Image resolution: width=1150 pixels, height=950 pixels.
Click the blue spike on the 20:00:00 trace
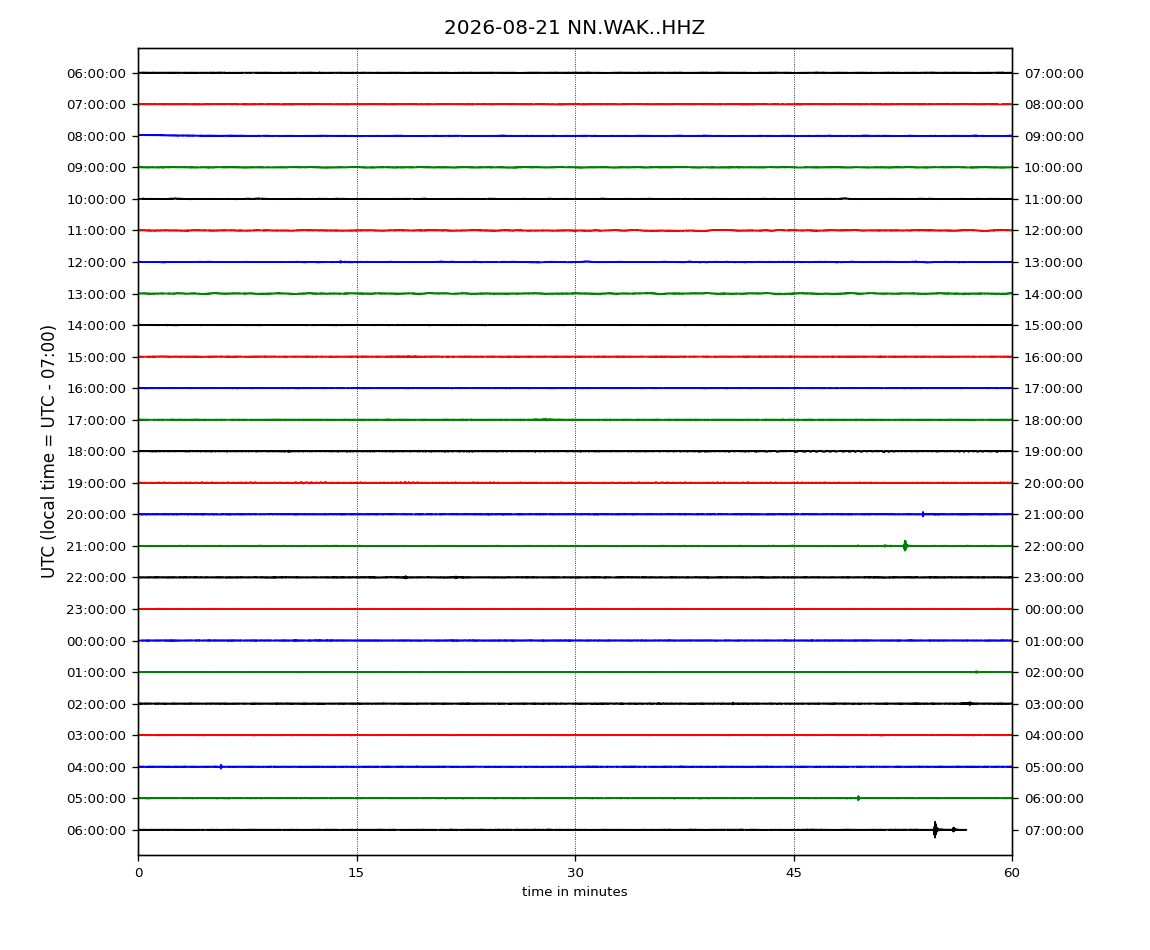923,514
